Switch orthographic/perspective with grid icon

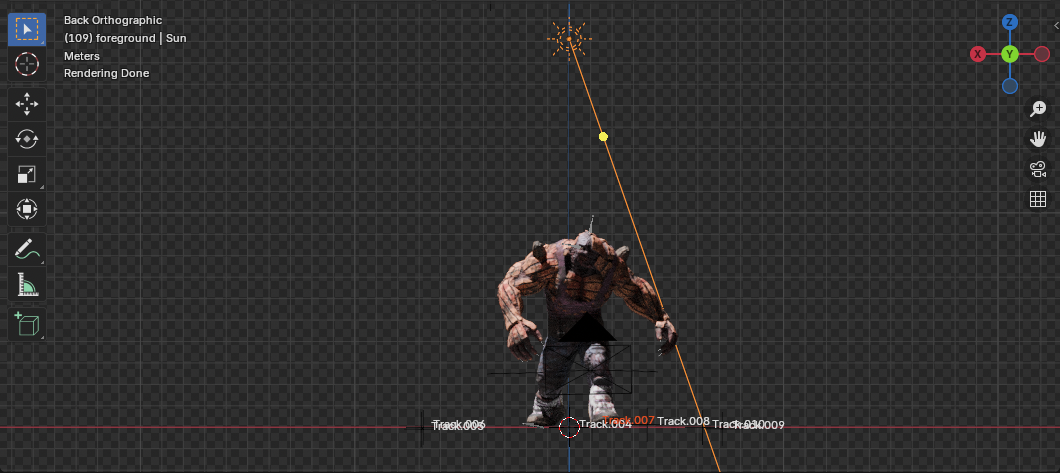1038,199
